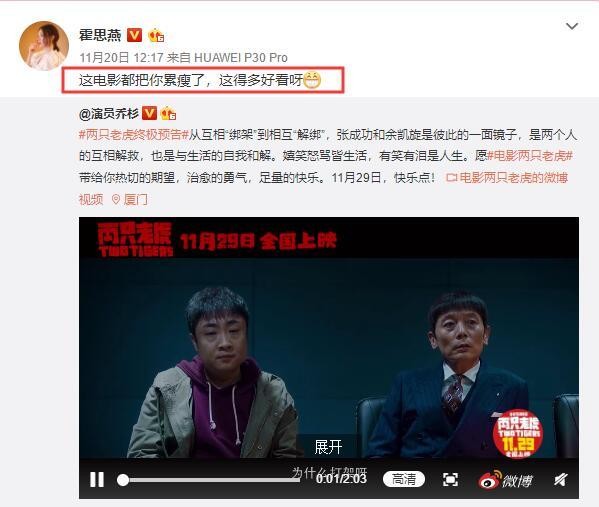Viewport: 599px width, 507px height.
Task: Expand the video with 展开
Action: [x=328, y=447]
